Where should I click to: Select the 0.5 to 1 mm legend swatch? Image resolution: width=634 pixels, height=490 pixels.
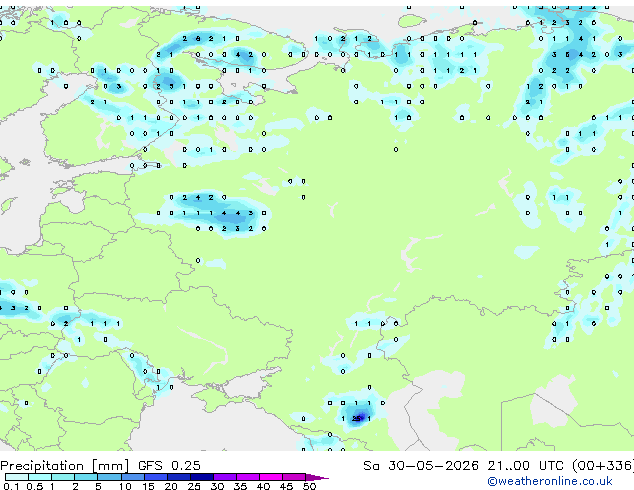click(x=40, y=477)
